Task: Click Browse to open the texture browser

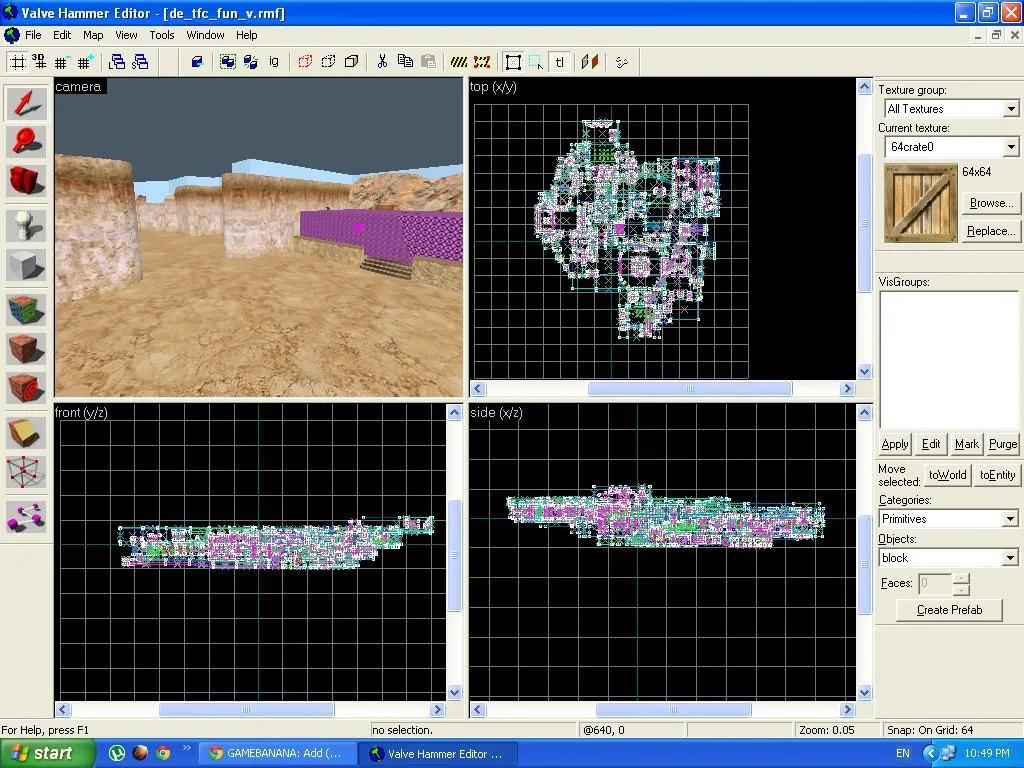Action: point(989,202)
